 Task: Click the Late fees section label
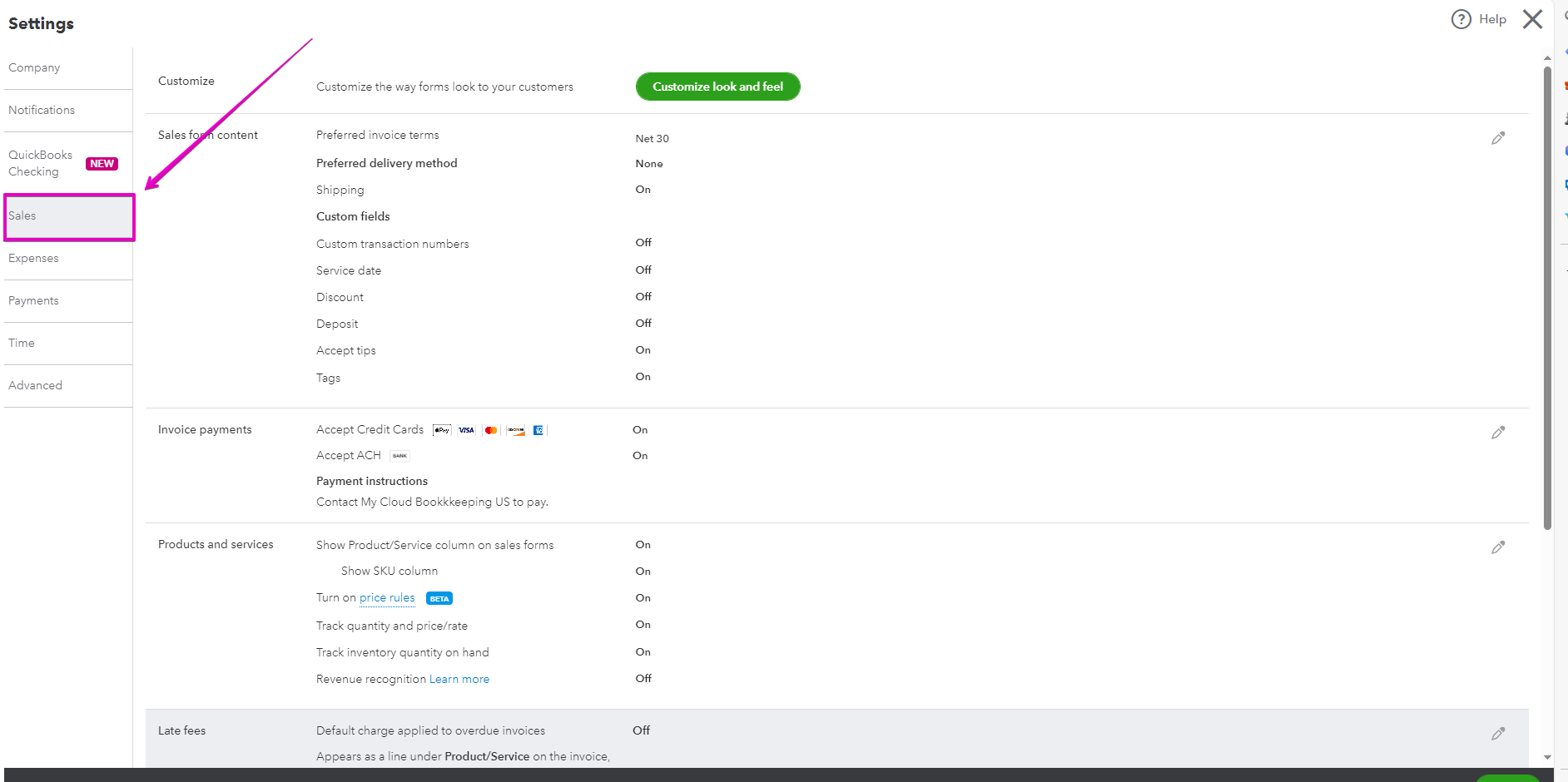coord(181,731)
